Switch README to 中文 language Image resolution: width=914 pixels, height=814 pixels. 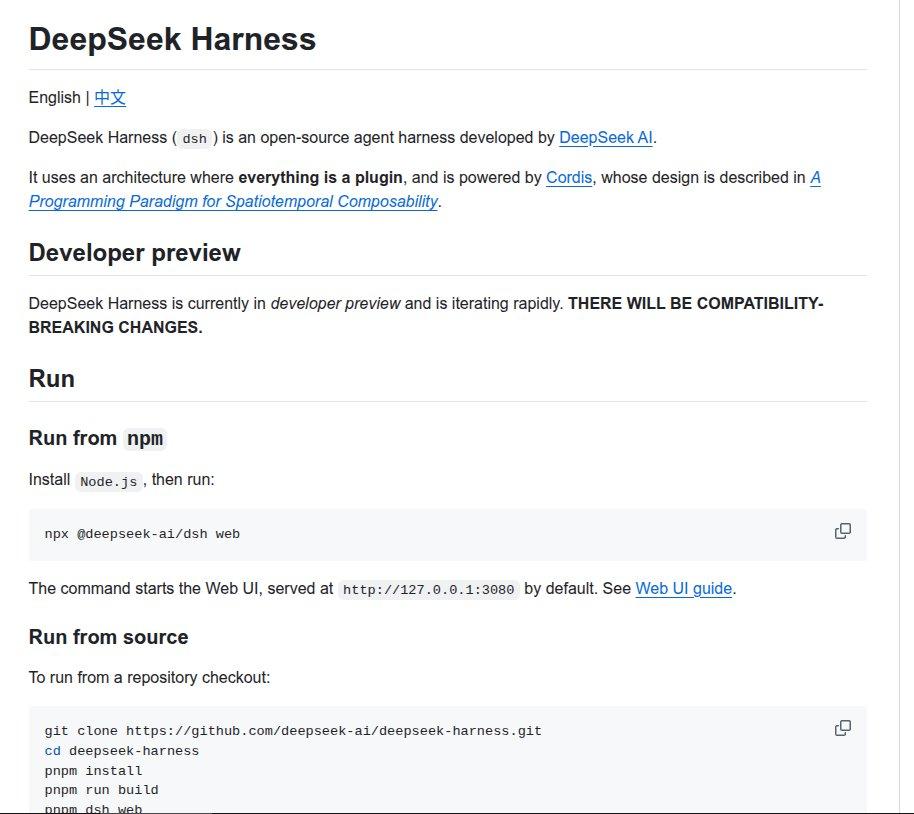click(110, 97)
